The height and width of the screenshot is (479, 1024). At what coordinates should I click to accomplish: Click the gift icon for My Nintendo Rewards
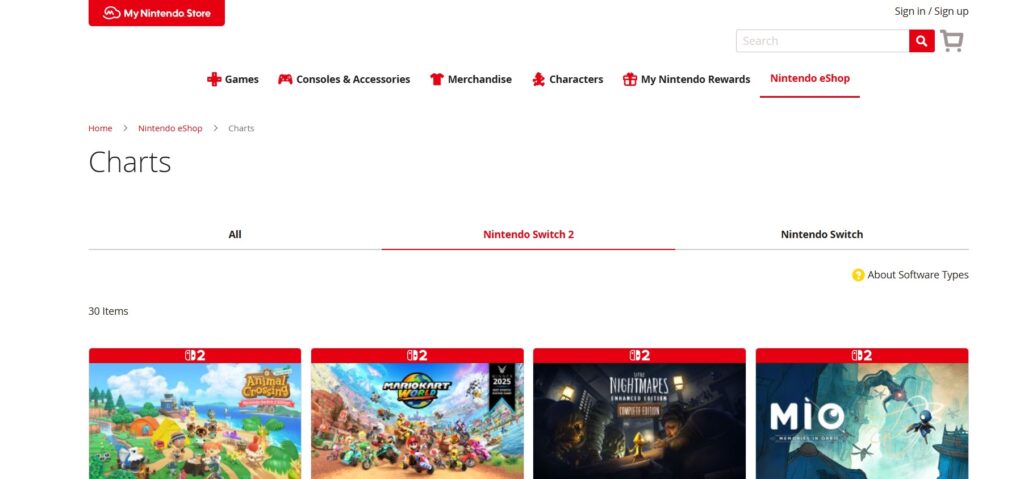630,79
